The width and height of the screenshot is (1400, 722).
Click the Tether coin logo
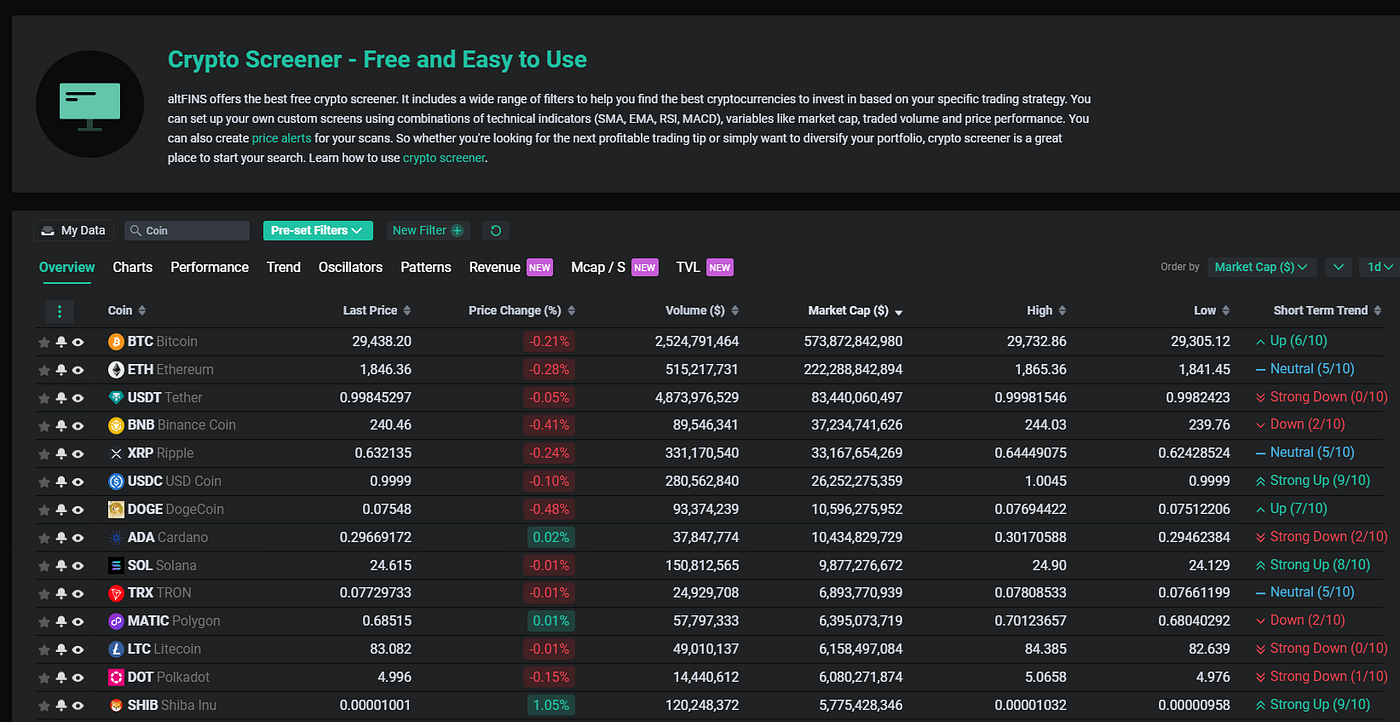[116, 397]
